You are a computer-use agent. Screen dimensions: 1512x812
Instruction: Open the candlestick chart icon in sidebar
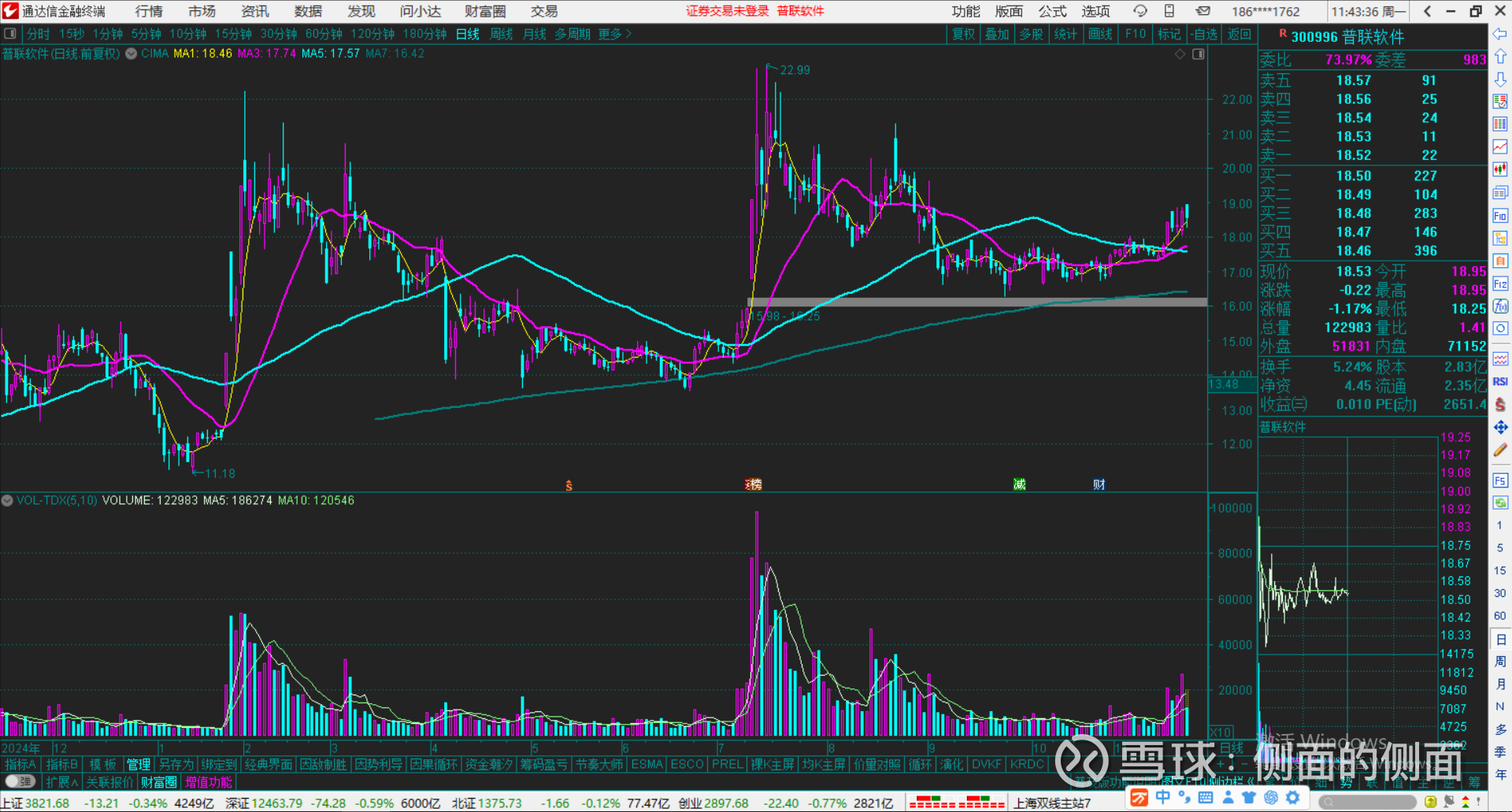pyautogui.click(x=1500, y=170)
